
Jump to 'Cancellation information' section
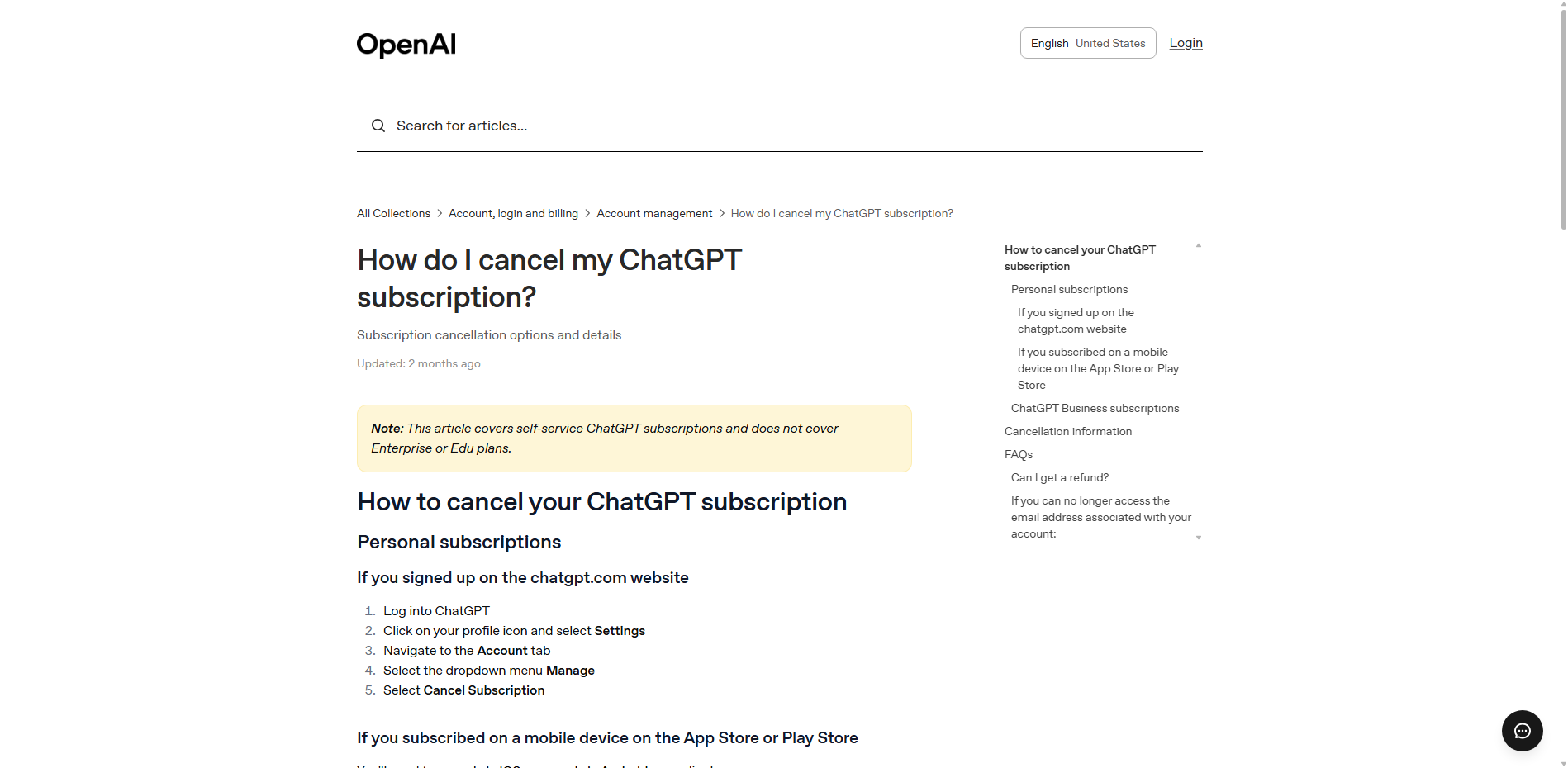1067,431
